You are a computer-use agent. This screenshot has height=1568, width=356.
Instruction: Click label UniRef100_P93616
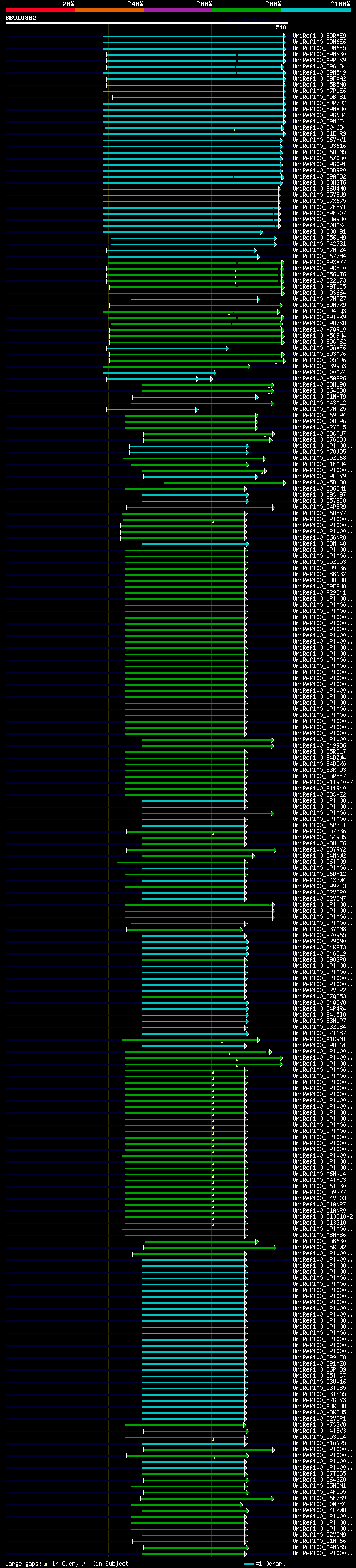click(319, 146)
